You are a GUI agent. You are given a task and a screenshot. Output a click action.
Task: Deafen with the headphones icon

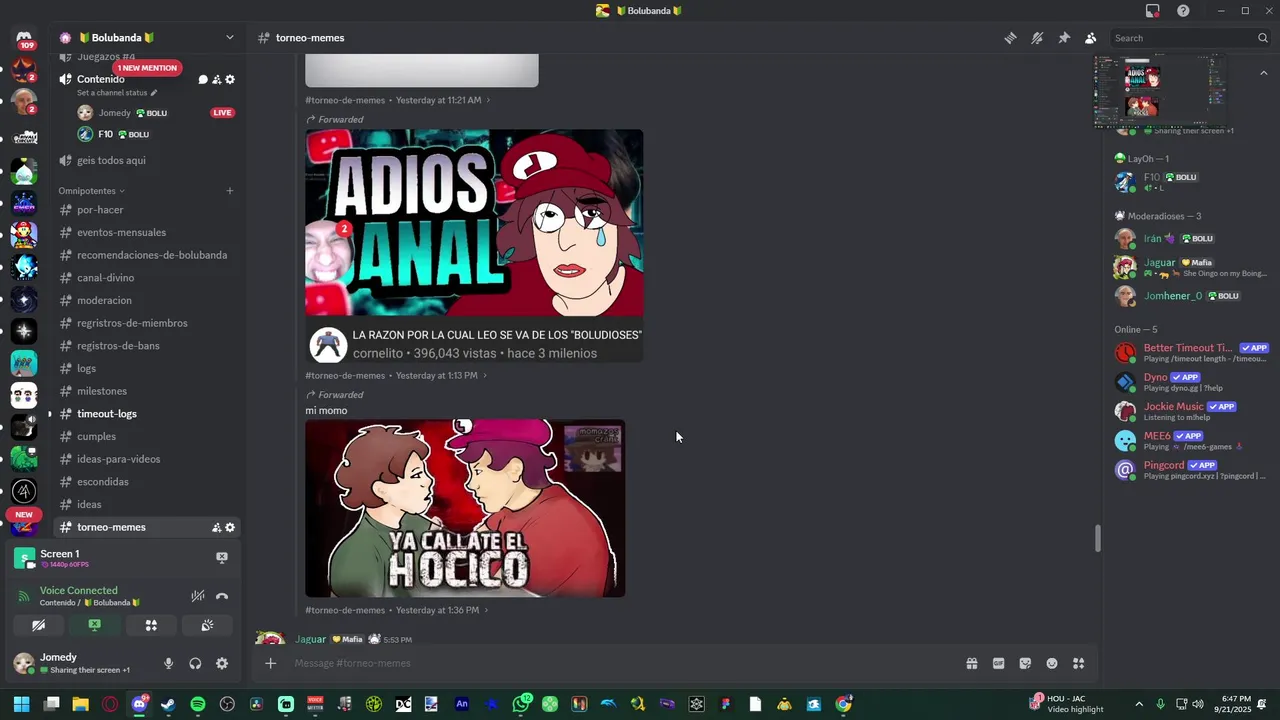(195, 663)
